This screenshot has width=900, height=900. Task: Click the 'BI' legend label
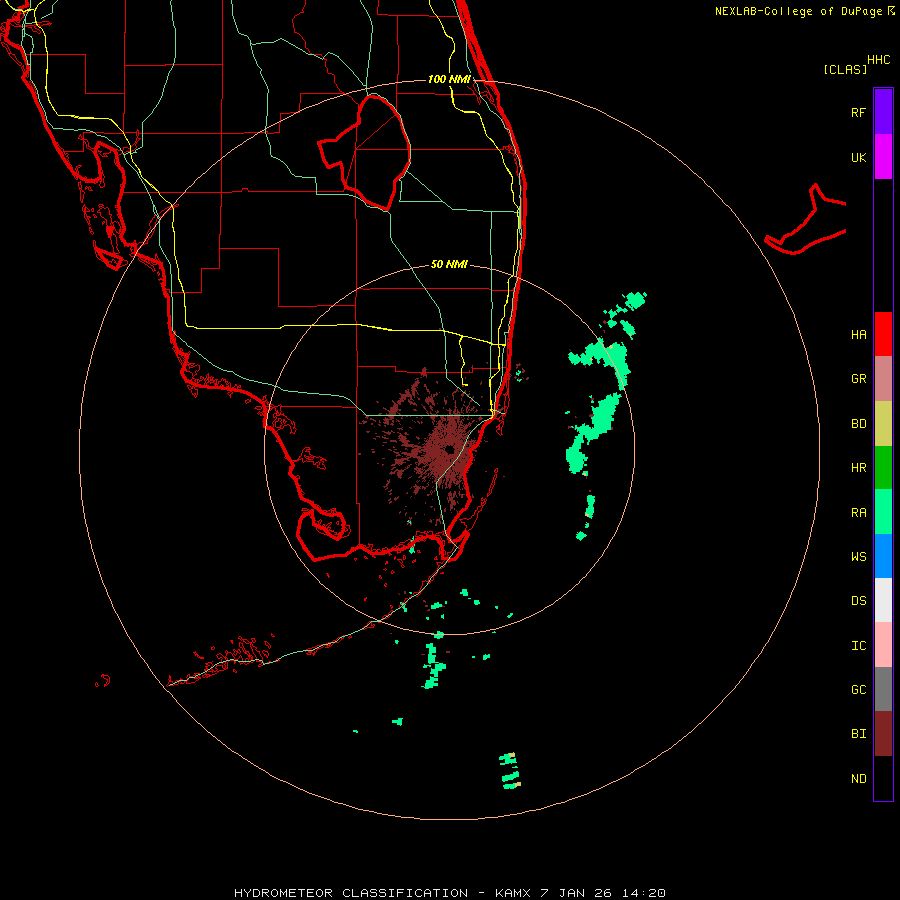(858, 734)
